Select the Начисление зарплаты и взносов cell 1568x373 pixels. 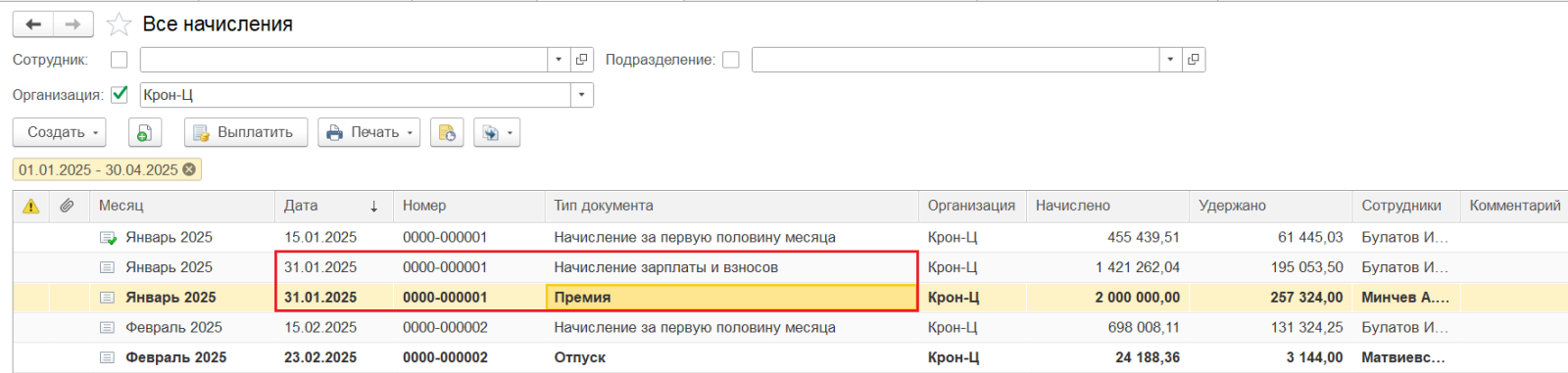[731, 267]
